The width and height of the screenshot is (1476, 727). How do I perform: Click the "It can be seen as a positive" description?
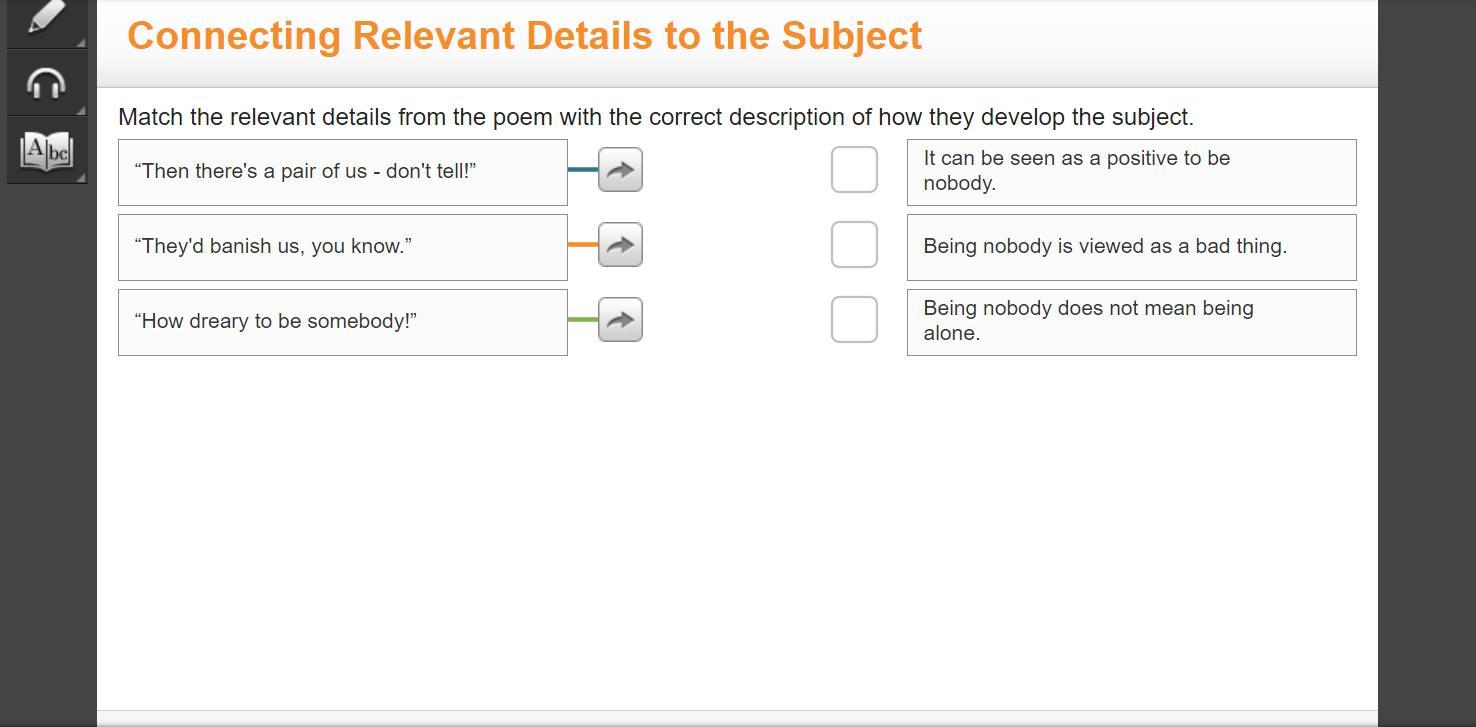[1131, 172]
